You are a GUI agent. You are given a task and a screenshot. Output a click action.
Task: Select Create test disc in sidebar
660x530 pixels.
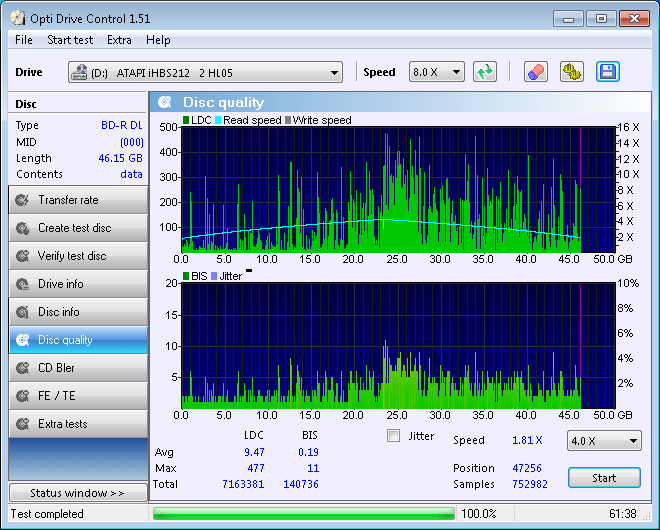point(78,228)
